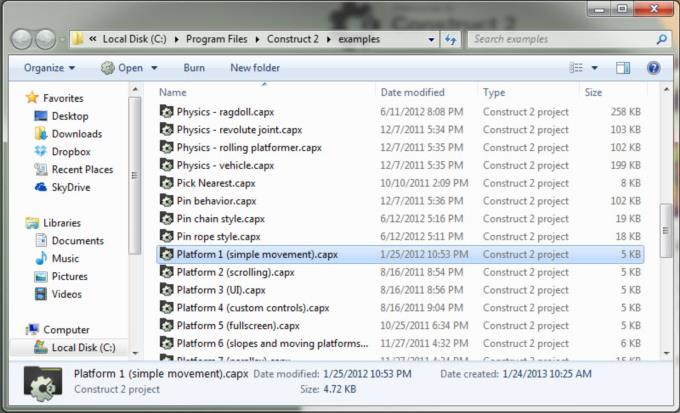Open the recent pages dropdown beside Forward

[x=62, y=40]
